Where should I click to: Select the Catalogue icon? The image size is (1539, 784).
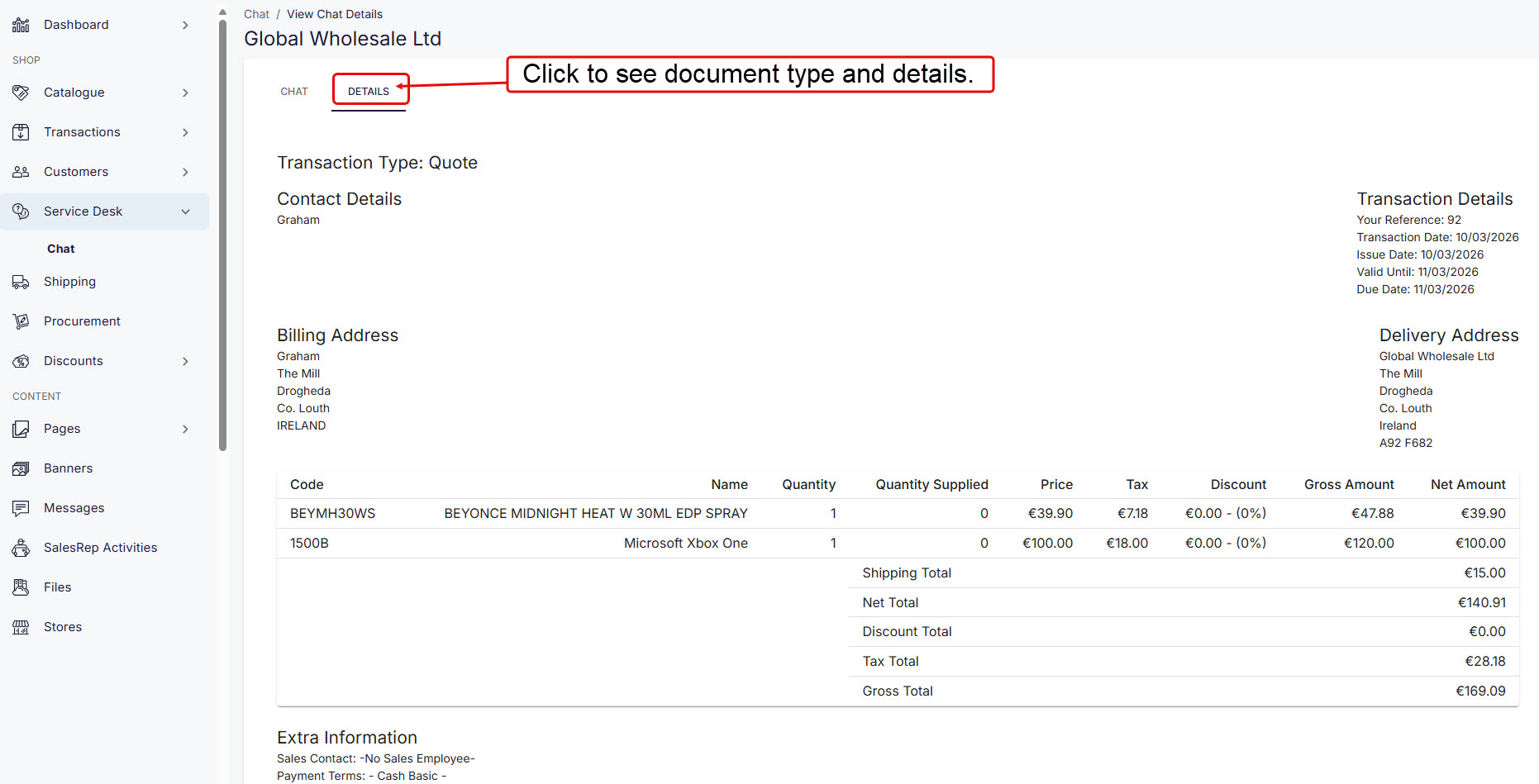tap(21, 93)
